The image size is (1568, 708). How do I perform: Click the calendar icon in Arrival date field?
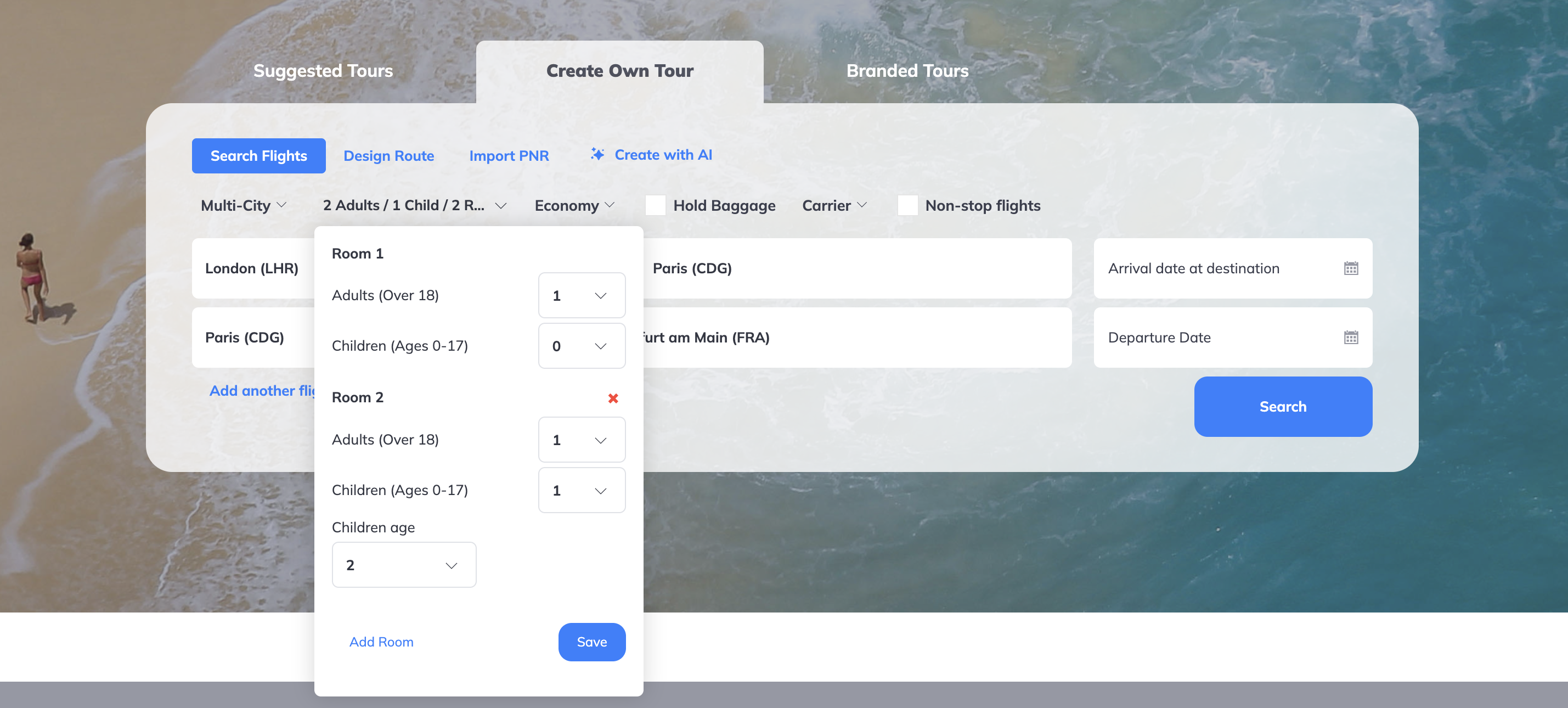pos(1351,268)
